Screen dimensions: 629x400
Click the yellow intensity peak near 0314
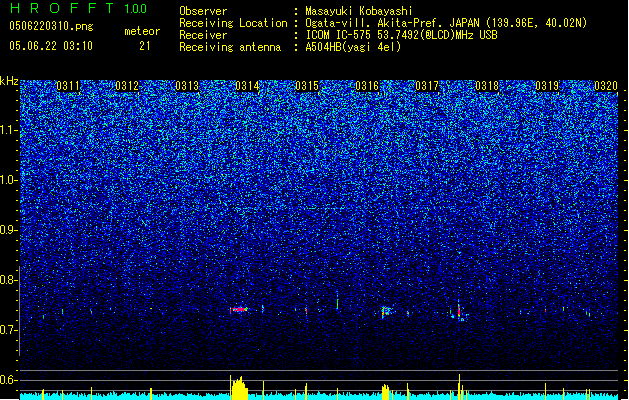[239, 388]
